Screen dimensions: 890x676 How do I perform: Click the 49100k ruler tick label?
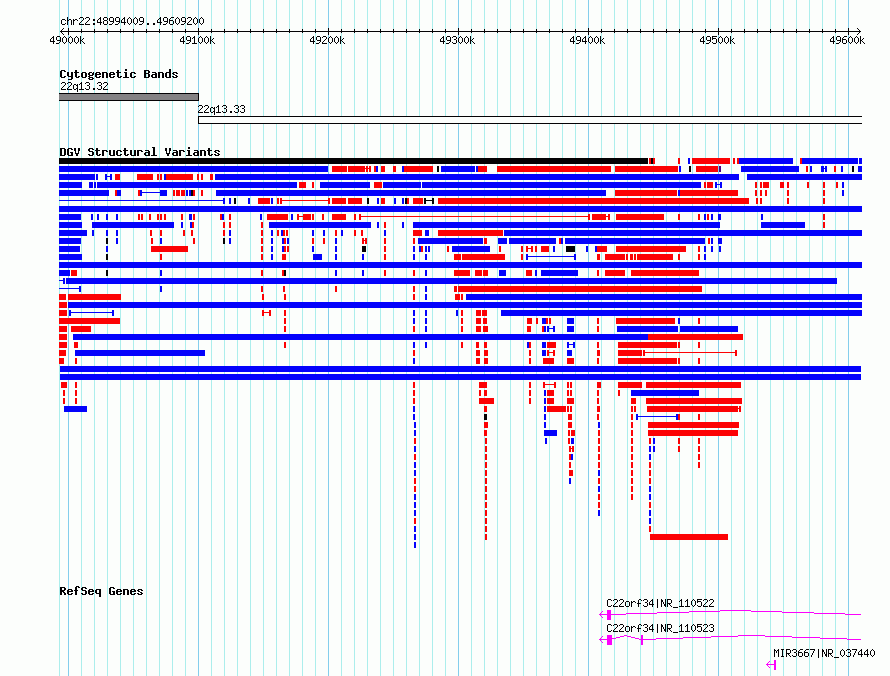(197, 40)
